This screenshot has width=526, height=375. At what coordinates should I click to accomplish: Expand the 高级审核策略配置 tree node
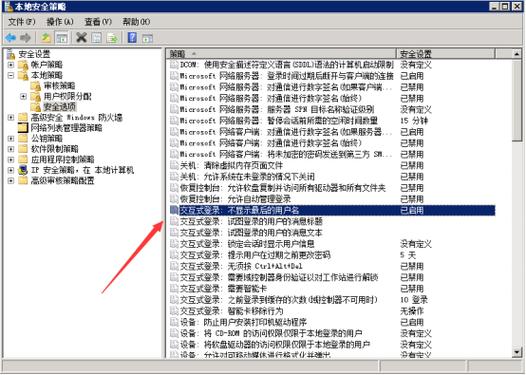pos(11,181)
